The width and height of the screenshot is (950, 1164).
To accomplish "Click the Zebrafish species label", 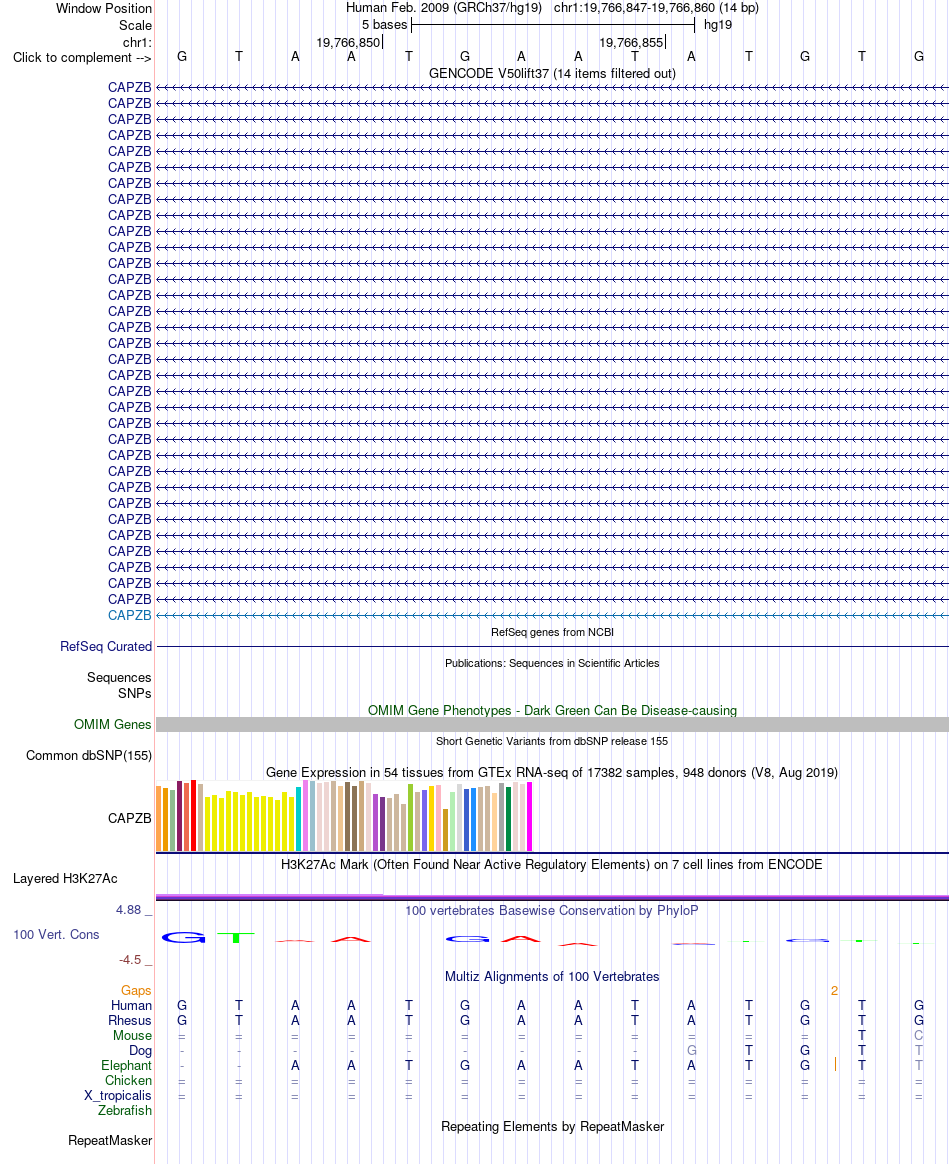I will point(125,1111).
